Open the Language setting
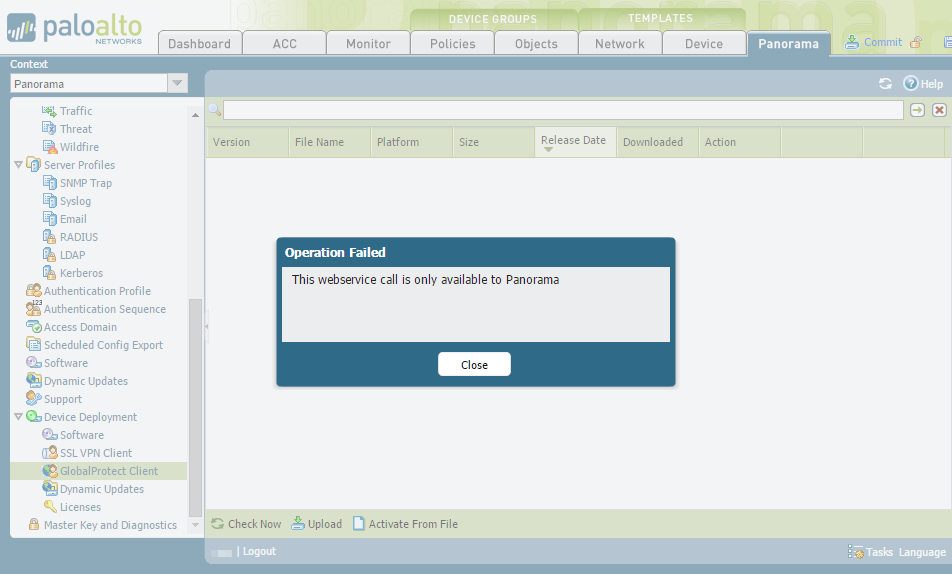 click(922, 552)
